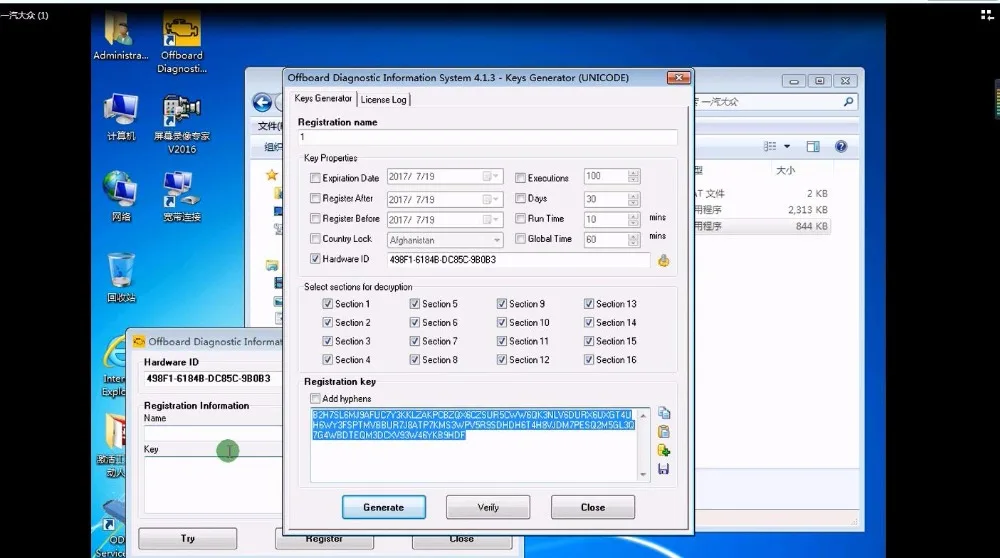1000x558 pixels.
Task: Toggle Explorer preview pane icon
Action: (x=813, y=147)
